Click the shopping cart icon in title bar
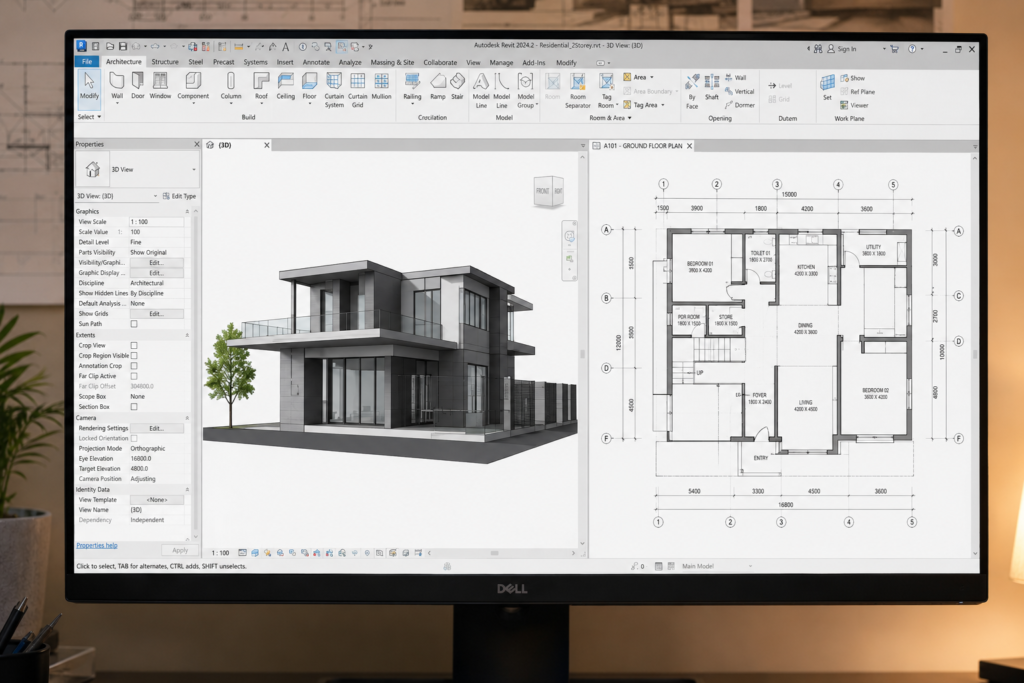The image size is (1024, 683). tap(894, 49)
